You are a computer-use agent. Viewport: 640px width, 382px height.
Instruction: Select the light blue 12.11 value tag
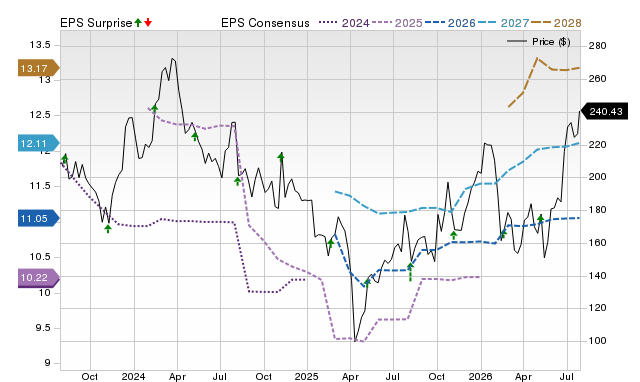38,143
